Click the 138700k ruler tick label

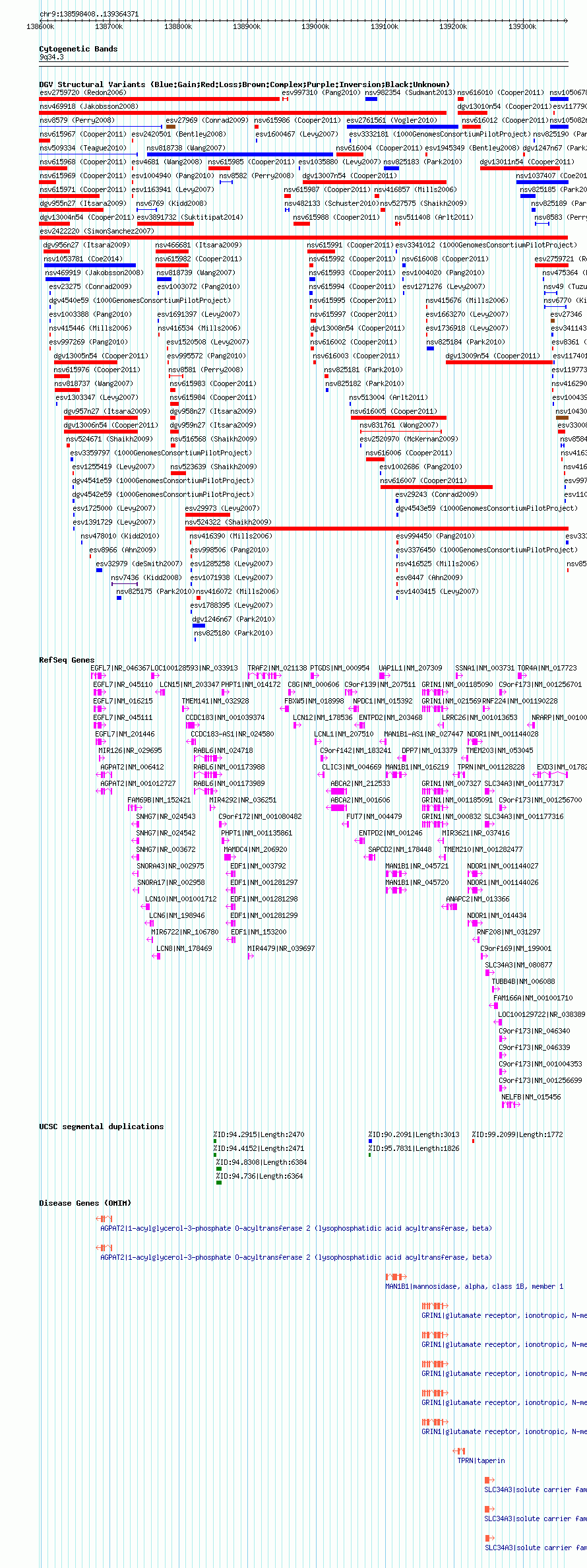pos(109,26)
